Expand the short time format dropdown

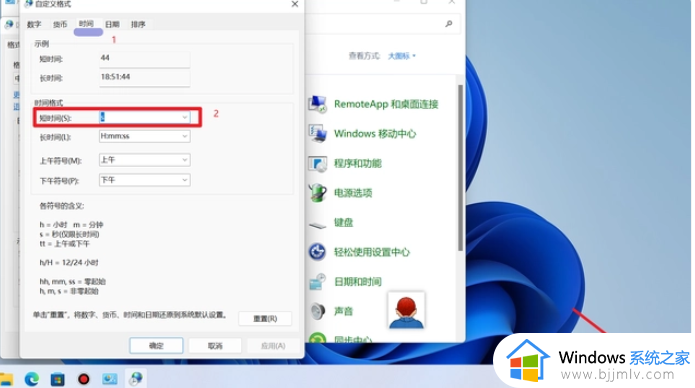185,117
